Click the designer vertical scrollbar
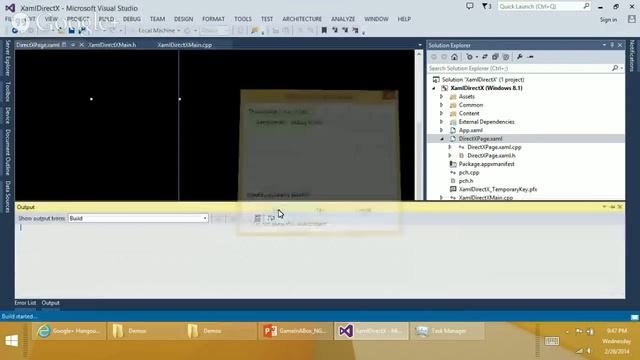The width and height of the screenshot is (640, 360). (x=419, y=124)
